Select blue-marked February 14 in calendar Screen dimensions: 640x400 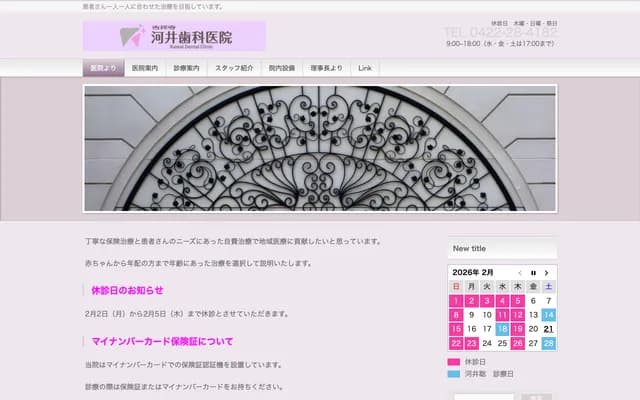pos(549,315)
